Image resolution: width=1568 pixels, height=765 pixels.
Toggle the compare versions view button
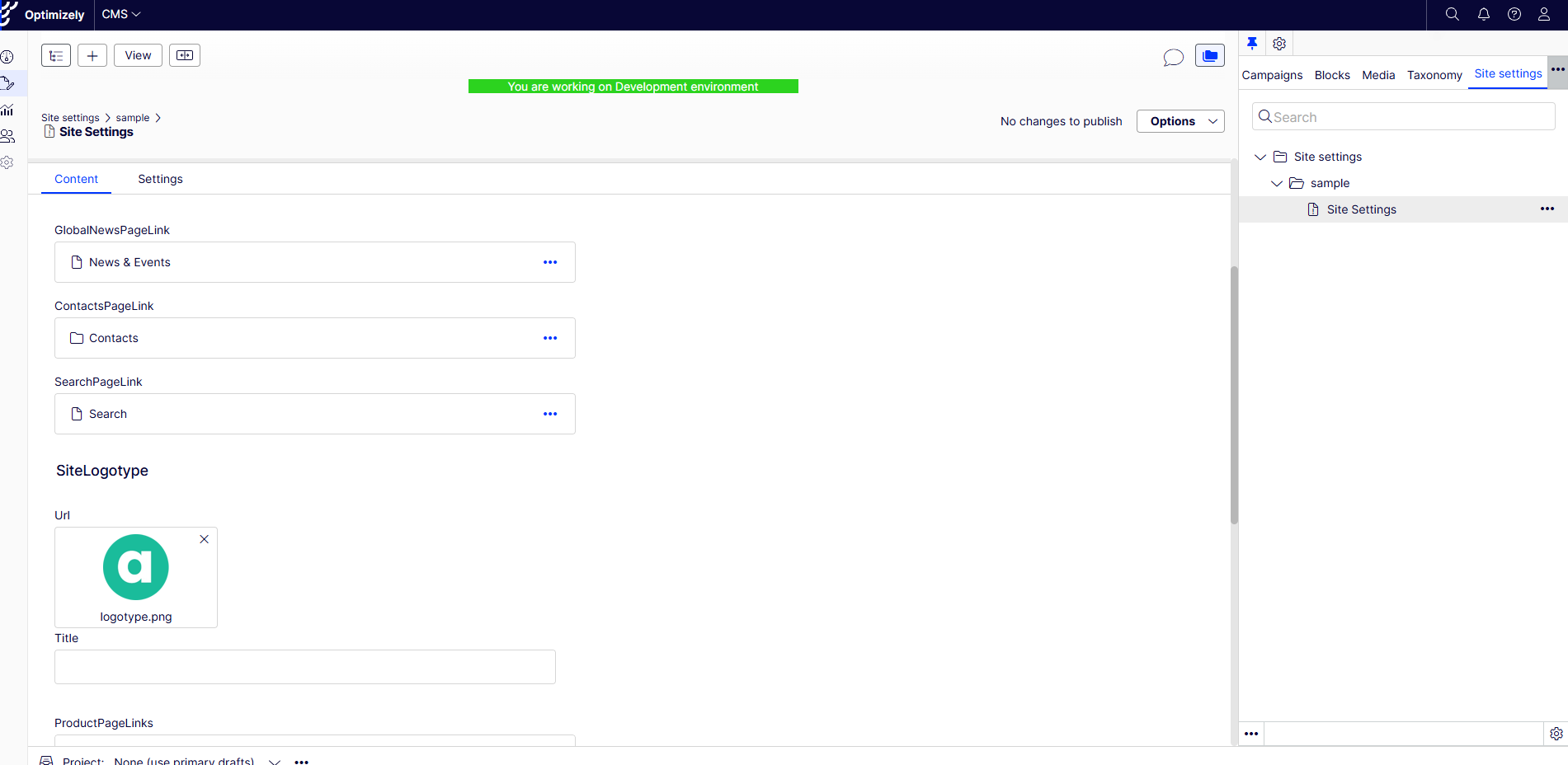pos(185,55)
